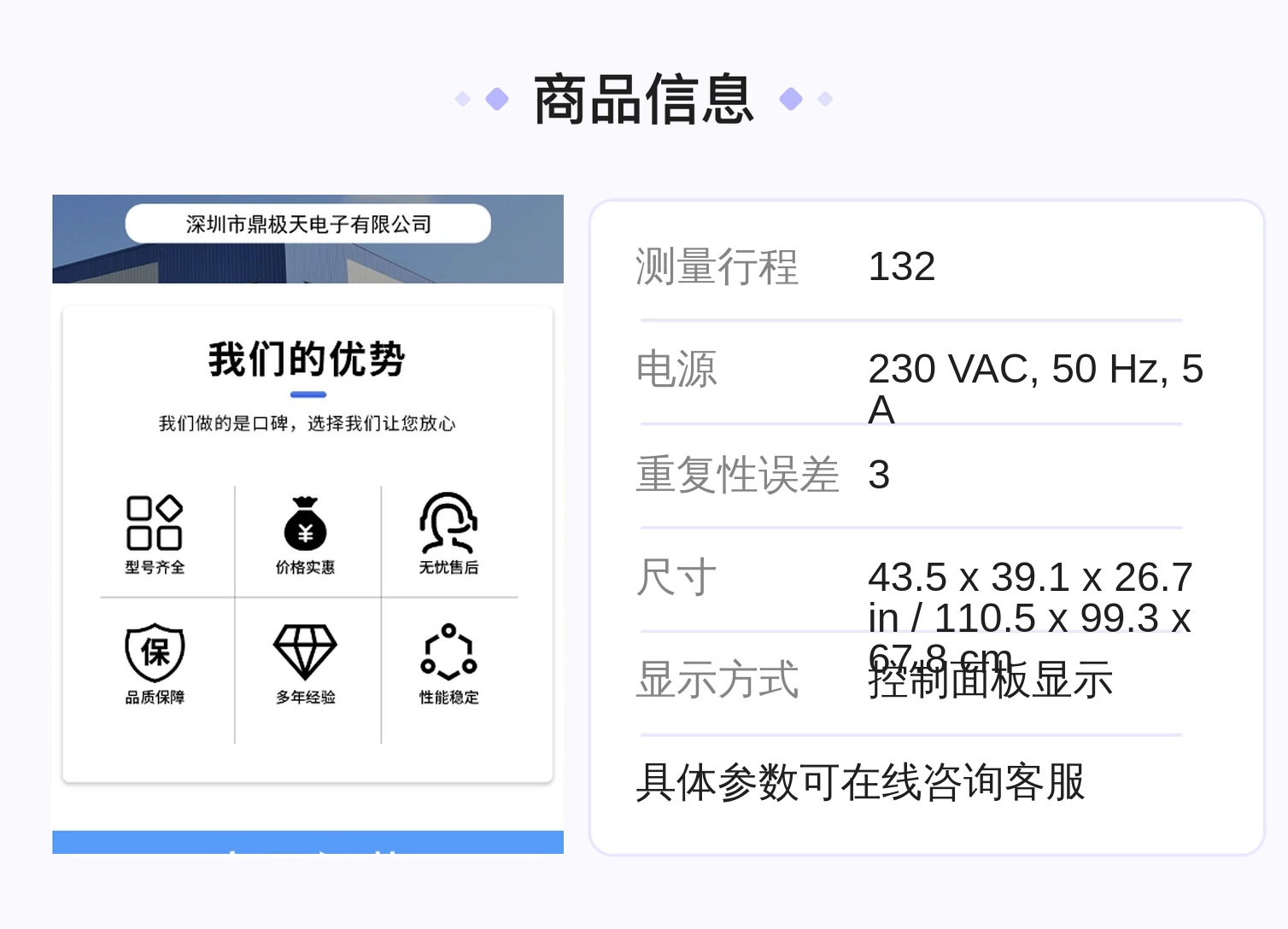Click the 我们的优势 advantages heading
This screenshot has height=929, width=1288.
click(307, 359)
